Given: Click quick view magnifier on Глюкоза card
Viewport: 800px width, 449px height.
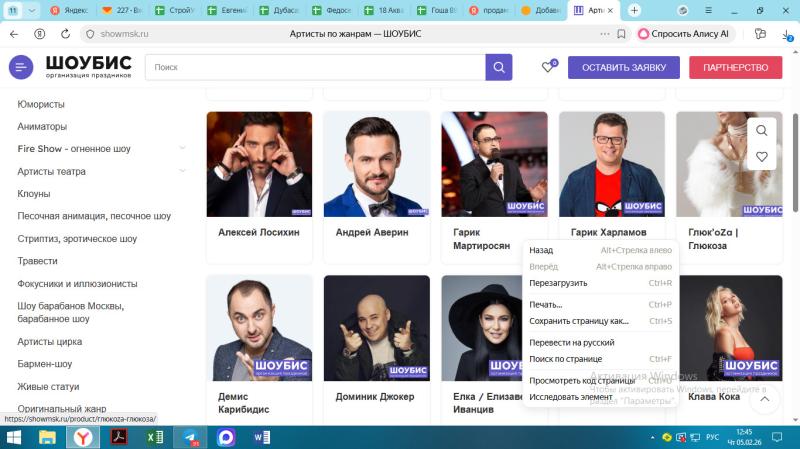Looking at the screenshot, I should coord(761,131).
